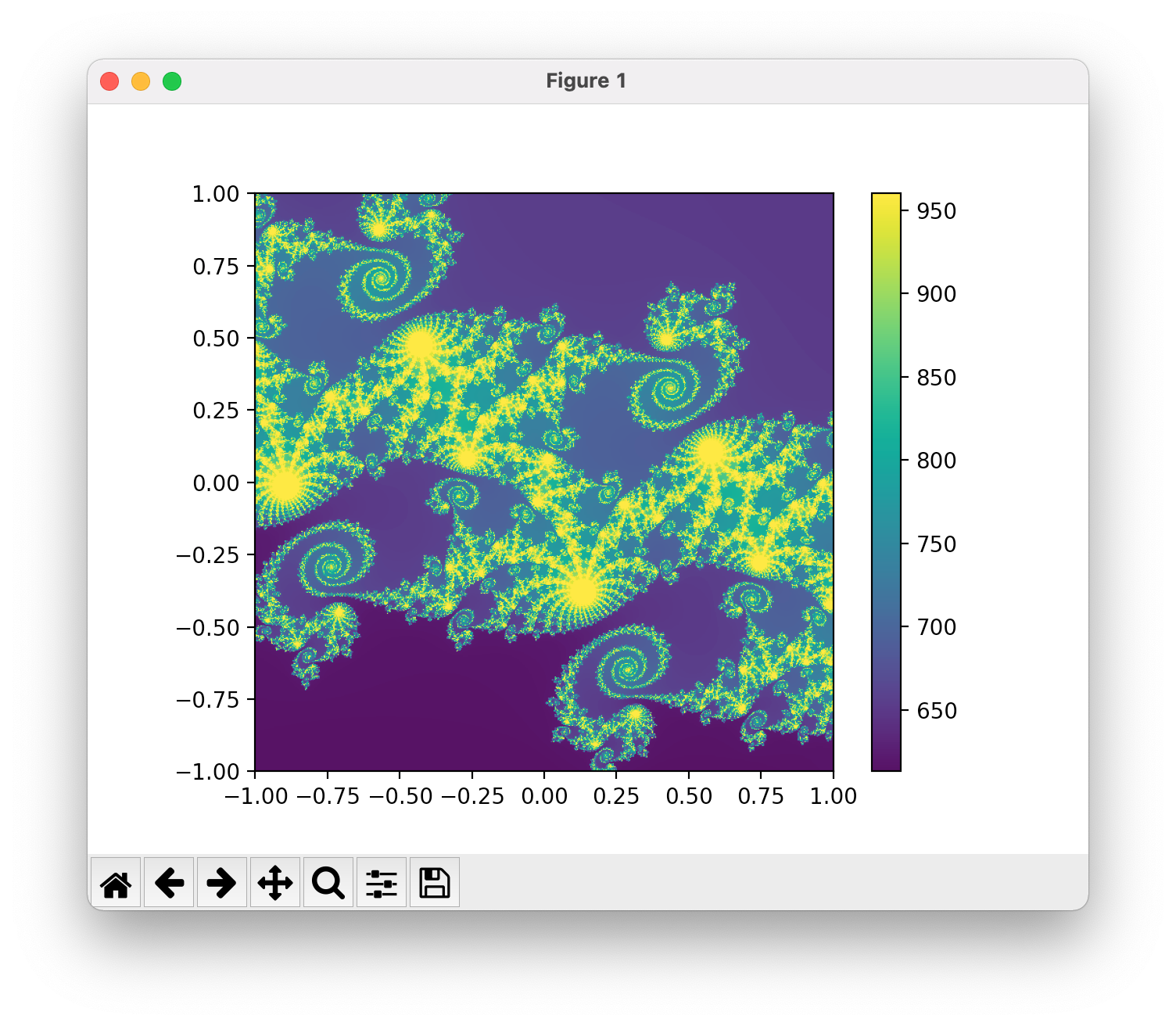
Task: Click the x-axis tick label 0.00
Action: click(544, 796)
